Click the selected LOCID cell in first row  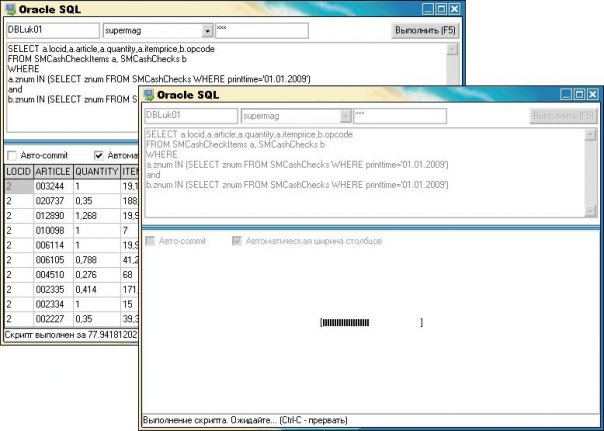[x=19, y=187]
